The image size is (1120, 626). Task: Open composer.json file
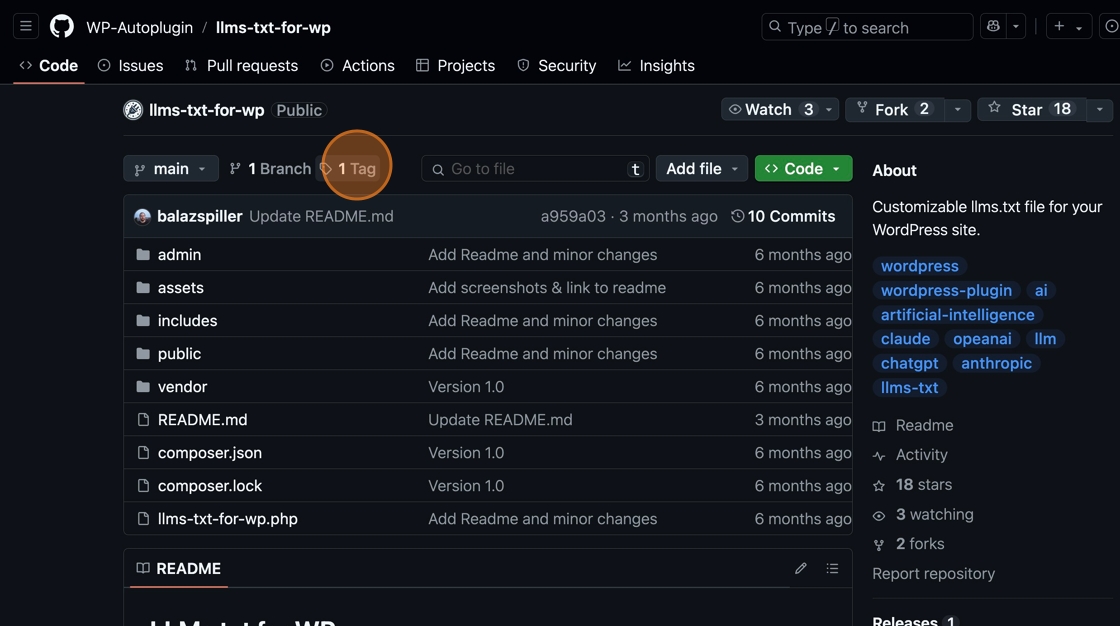coord(210,453)
